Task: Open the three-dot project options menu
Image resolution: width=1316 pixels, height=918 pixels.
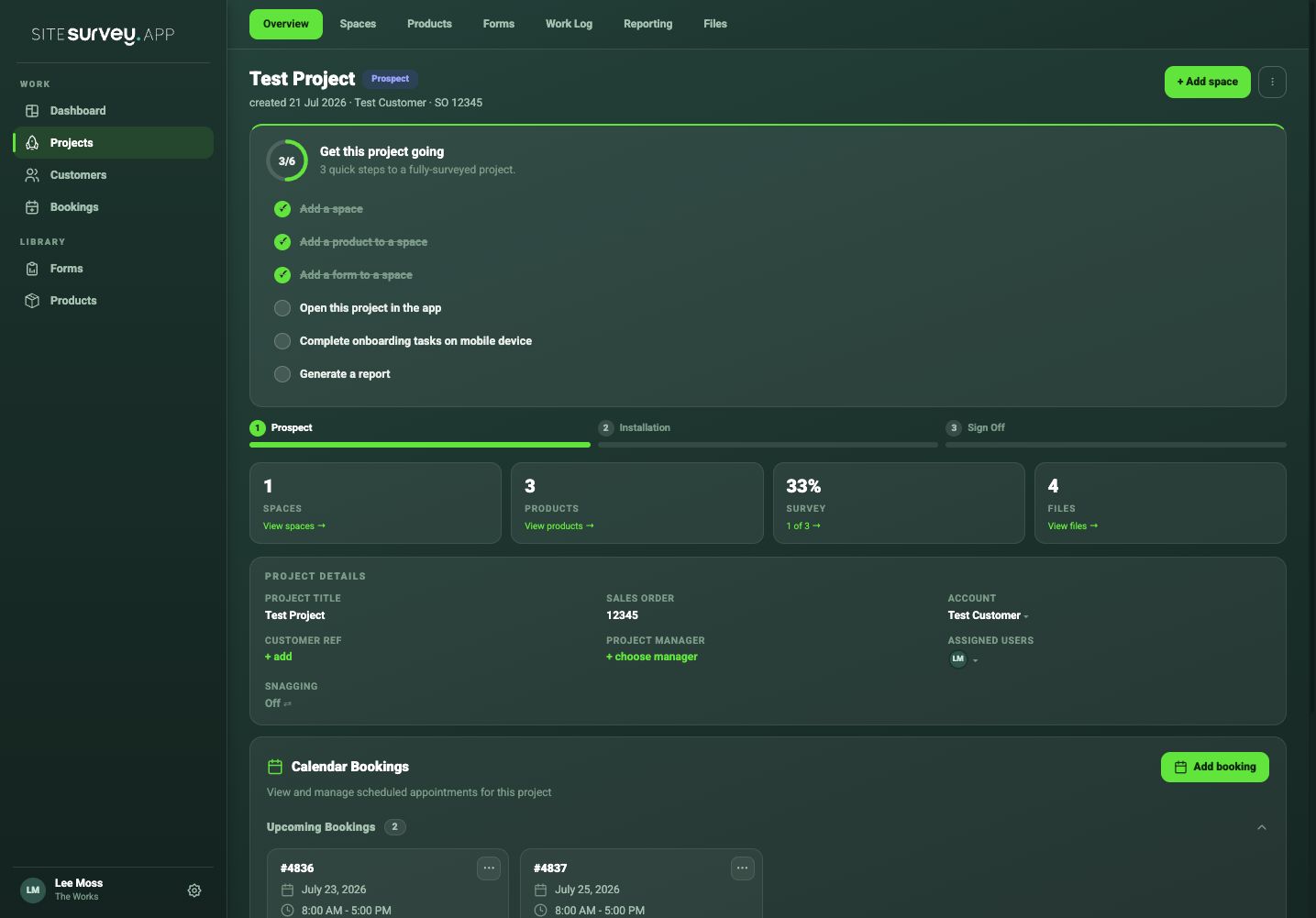Action: click(x=1272, y=82)
